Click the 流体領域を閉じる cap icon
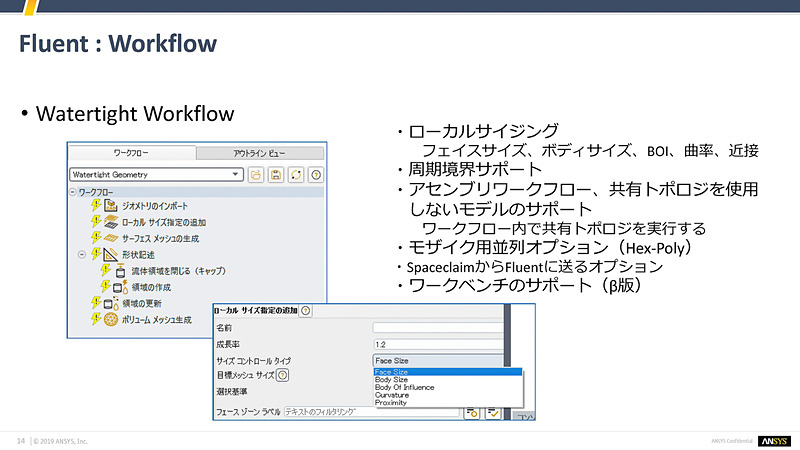This screenshot has height=450, width=800. (x=120, y=271)
